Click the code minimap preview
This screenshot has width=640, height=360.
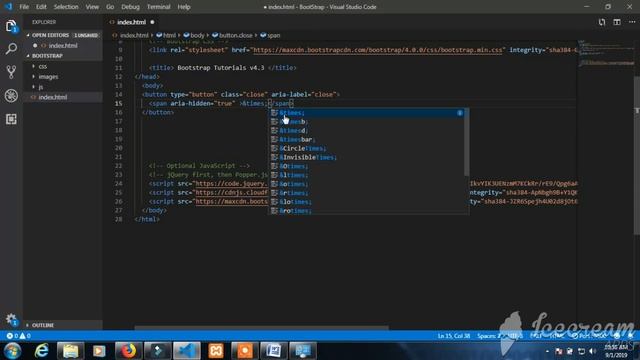[606, 54]
